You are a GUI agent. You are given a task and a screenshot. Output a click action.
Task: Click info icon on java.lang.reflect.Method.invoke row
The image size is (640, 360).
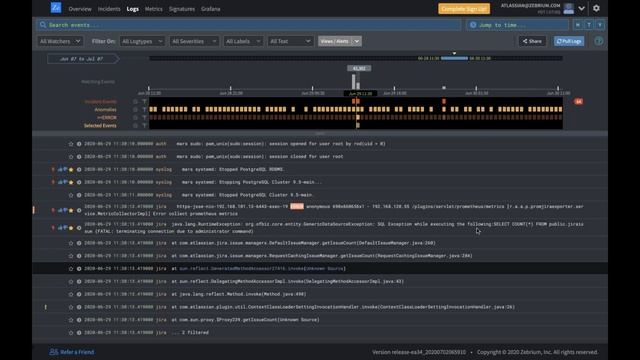tap(79, 294)
